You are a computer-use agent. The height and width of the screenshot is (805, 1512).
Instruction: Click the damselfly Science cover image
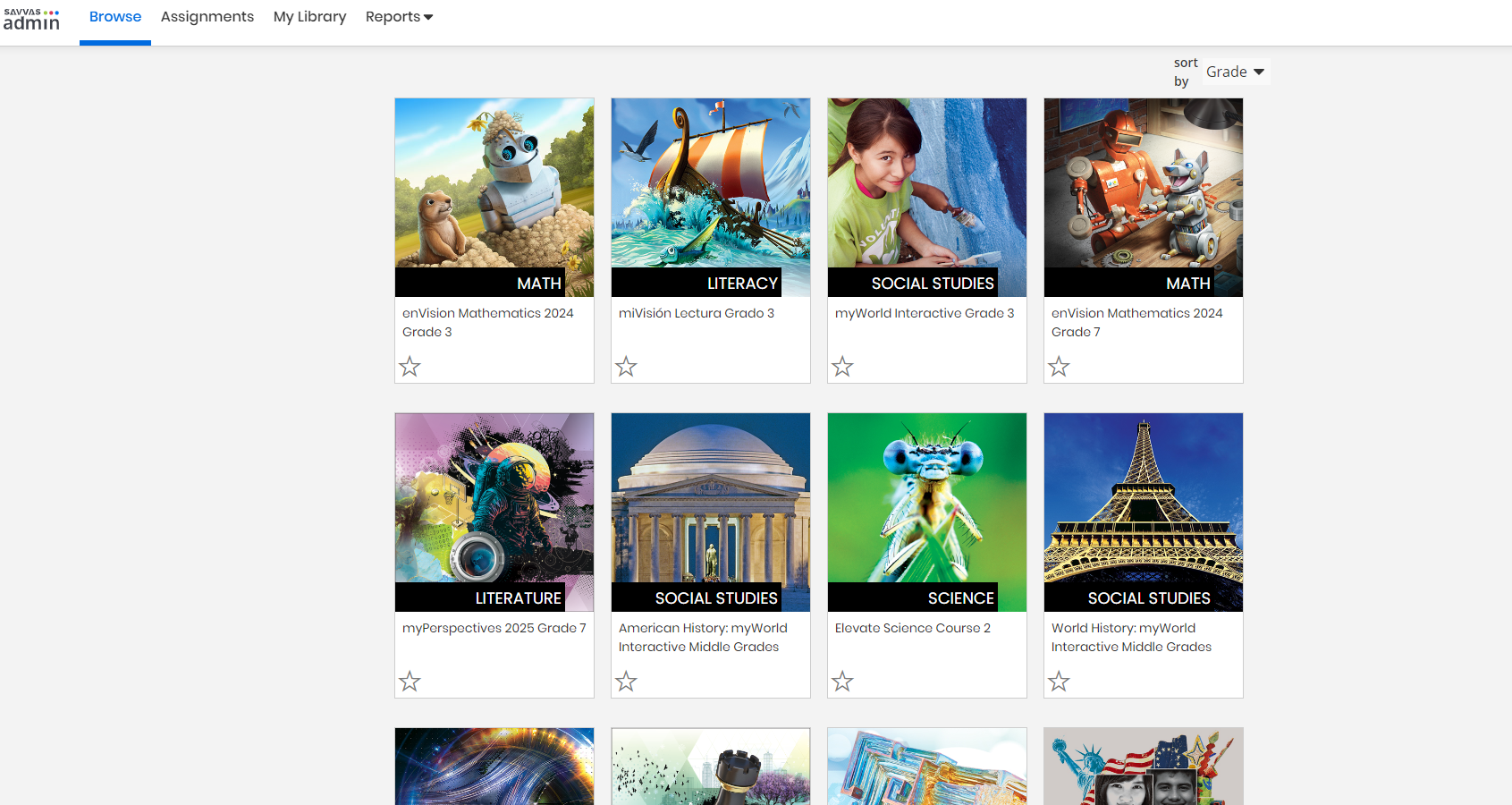coord(926,501)
